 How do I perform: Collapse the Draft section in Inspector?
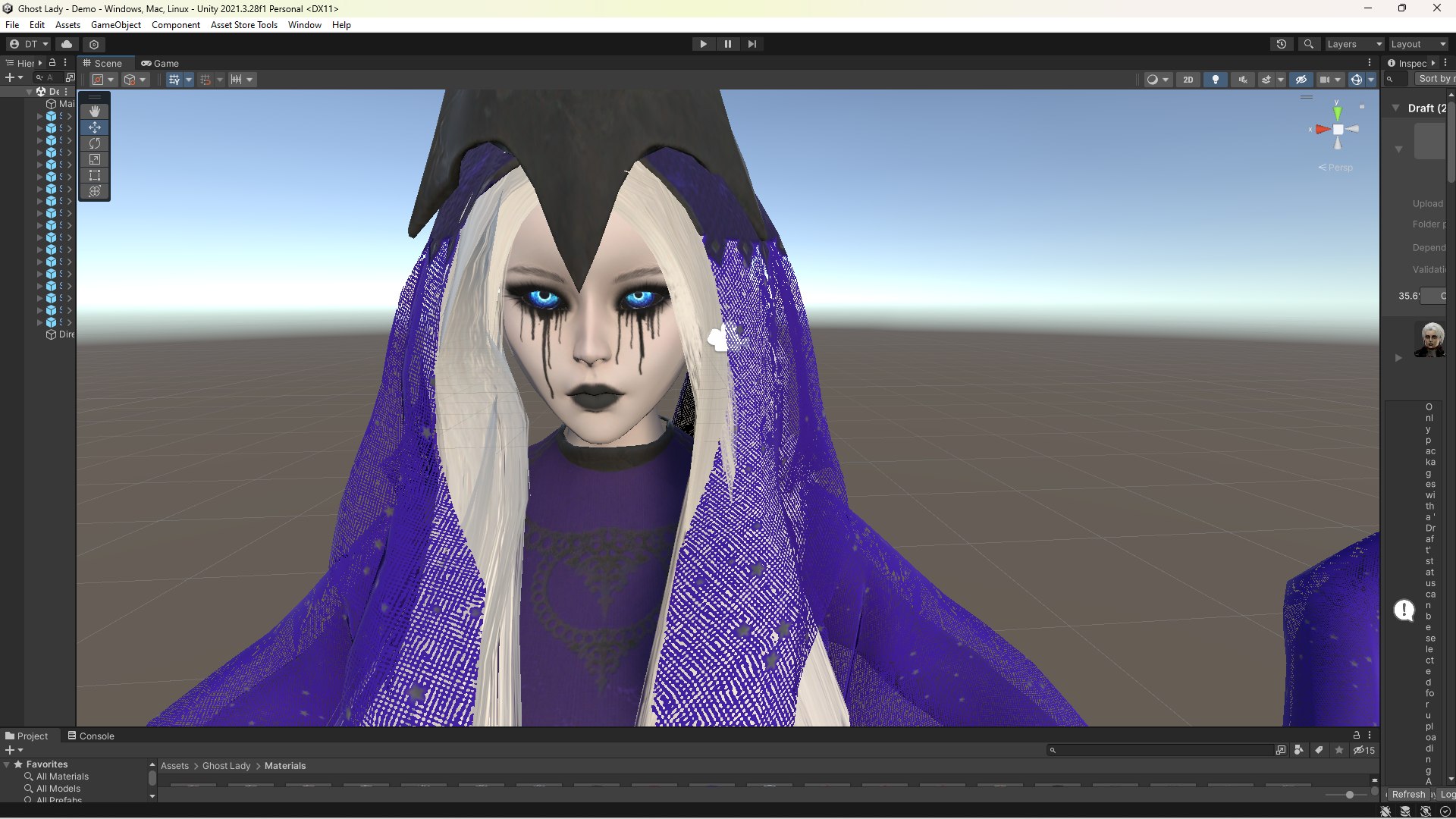click(x=1395, y=108)
